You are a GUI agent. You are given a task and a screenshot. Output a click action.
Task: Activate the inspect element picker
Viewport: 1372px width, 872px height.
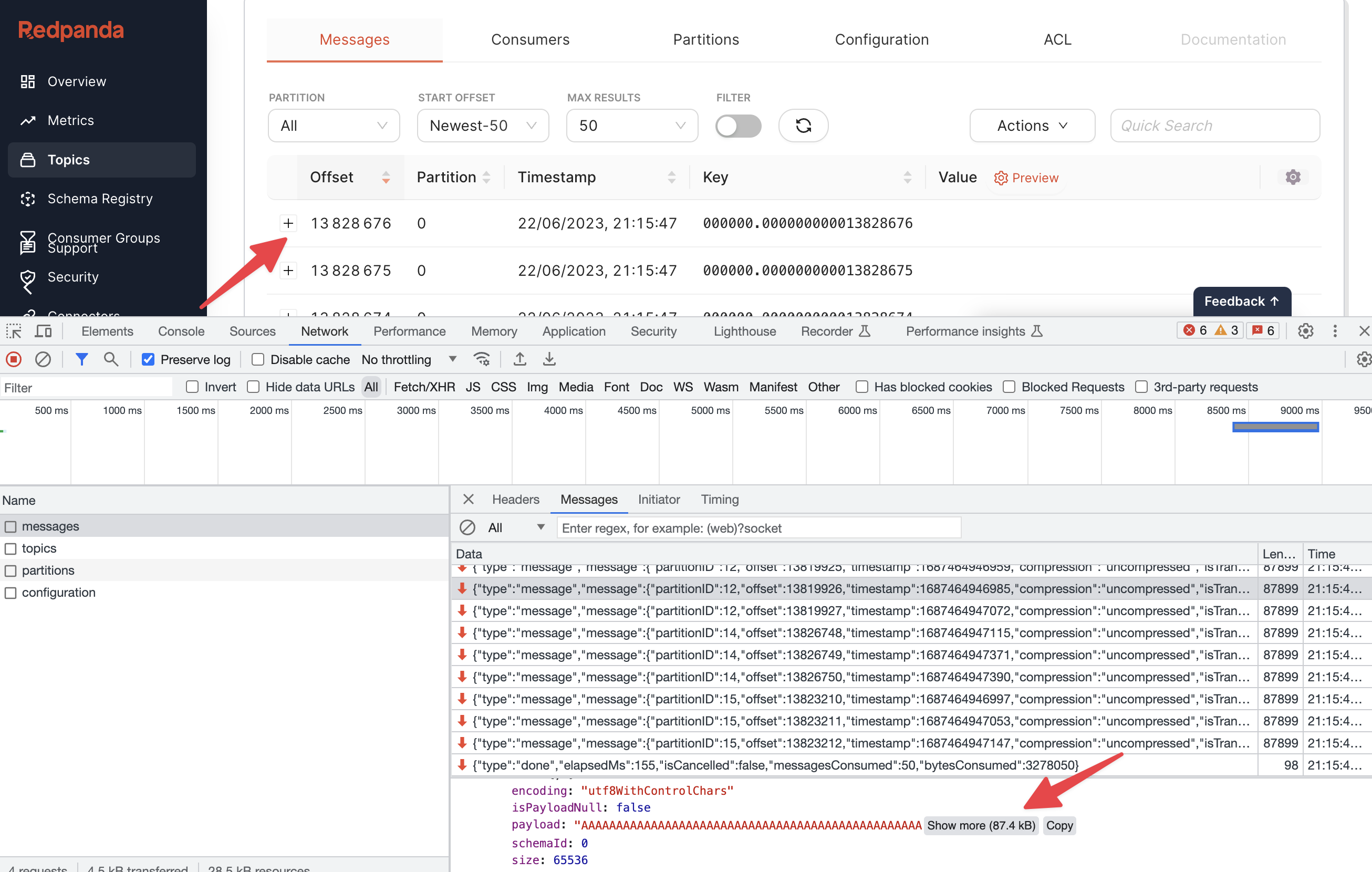click(x=13, y=330)
